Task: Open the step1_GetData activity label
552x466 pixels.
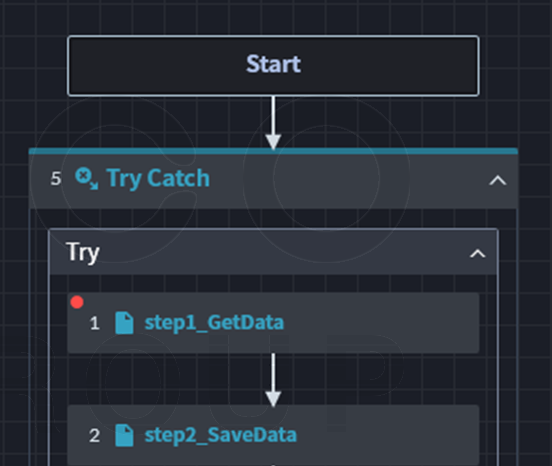Action: pos(214,323)
